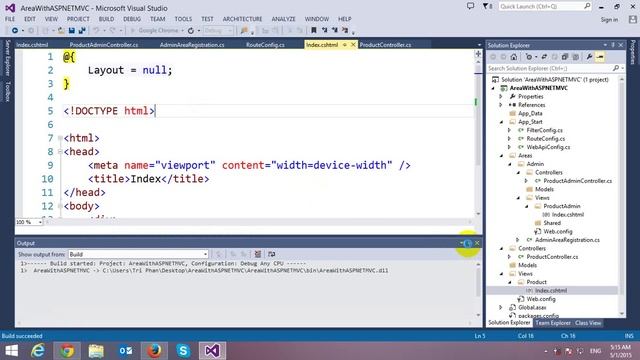
Task: Switch to the RouteConfig.cs tab
Action: pyautogui.click(x=265, y=45)
